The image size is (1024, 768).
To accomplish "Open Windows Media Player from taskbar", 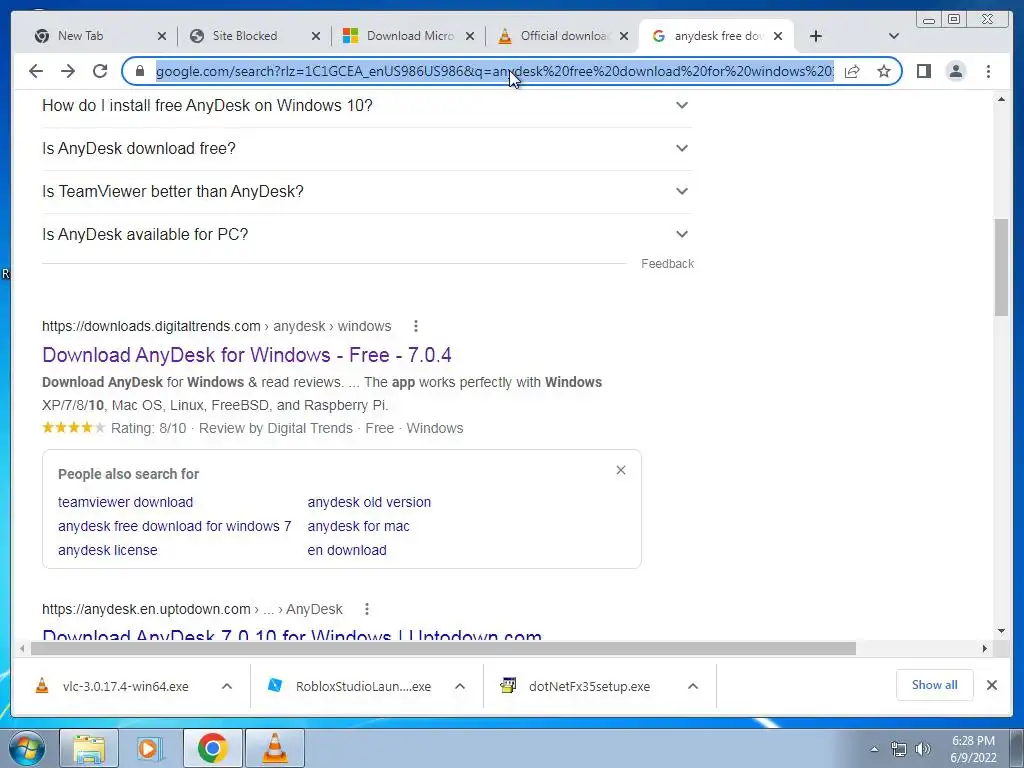I will pyautogui.click(x=150, y=748).
